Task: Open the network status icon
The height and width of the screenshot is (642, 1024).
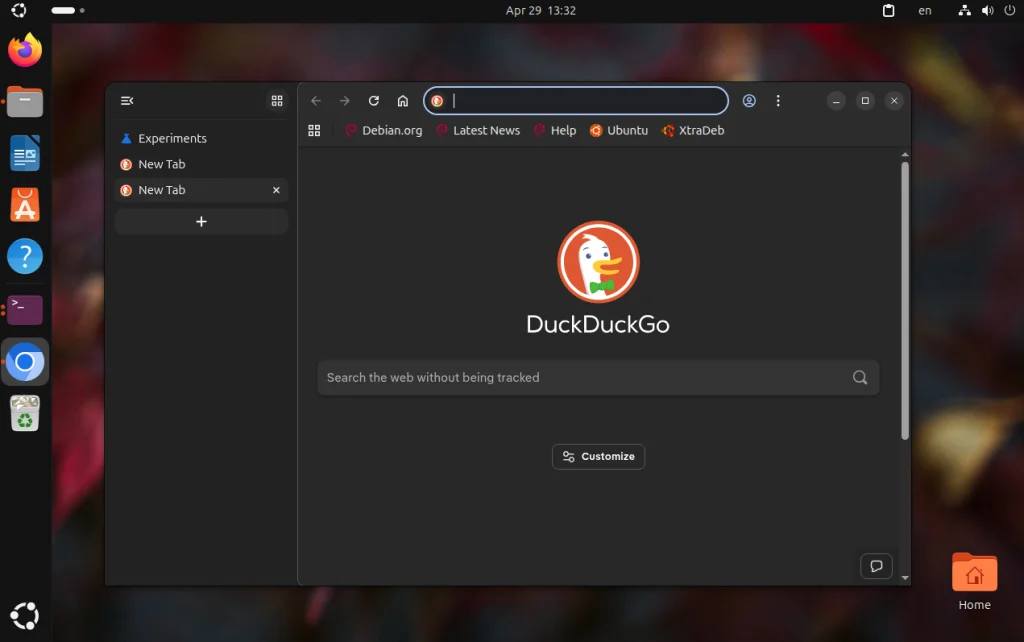Action: click(964, 10)
